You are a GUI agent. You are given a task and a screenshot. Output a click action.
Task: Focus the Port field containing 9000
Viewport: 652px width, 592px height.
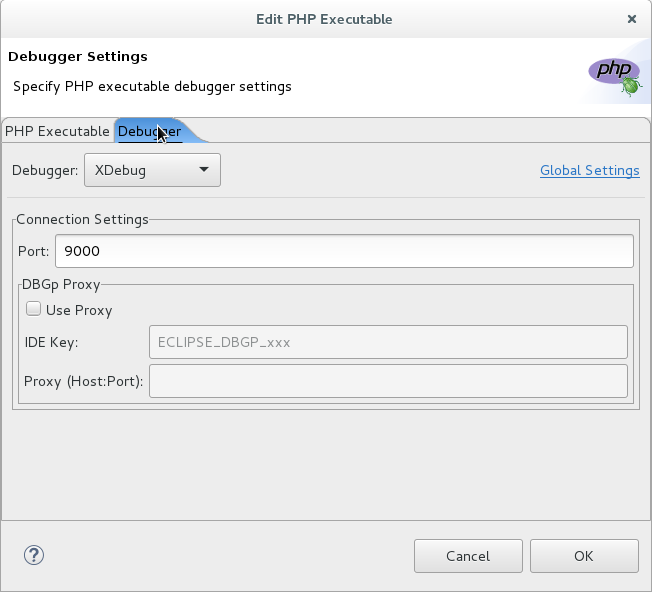click(344, 251)
